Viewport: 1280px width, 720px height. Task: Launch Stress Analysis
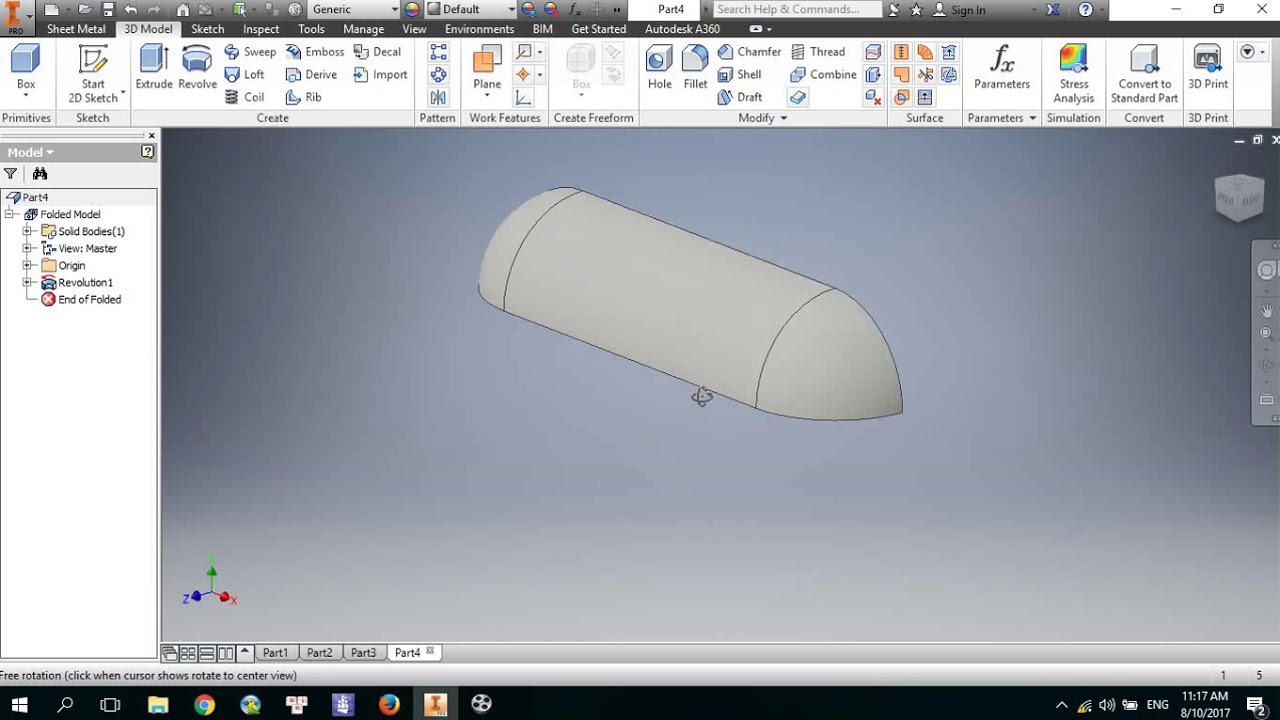pos(1073,73)
